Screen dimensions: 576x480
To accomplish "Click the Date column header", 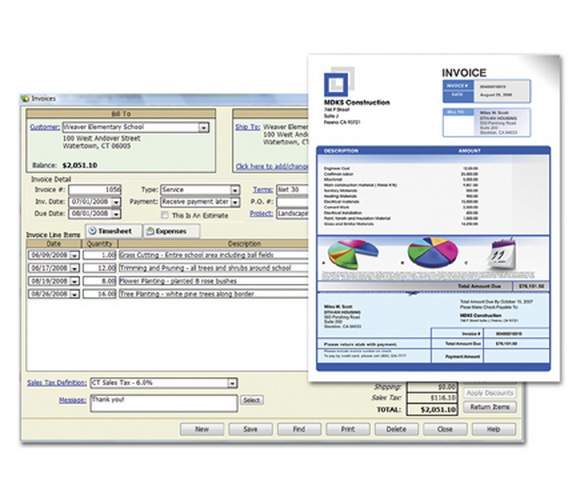I will point(54,243).
